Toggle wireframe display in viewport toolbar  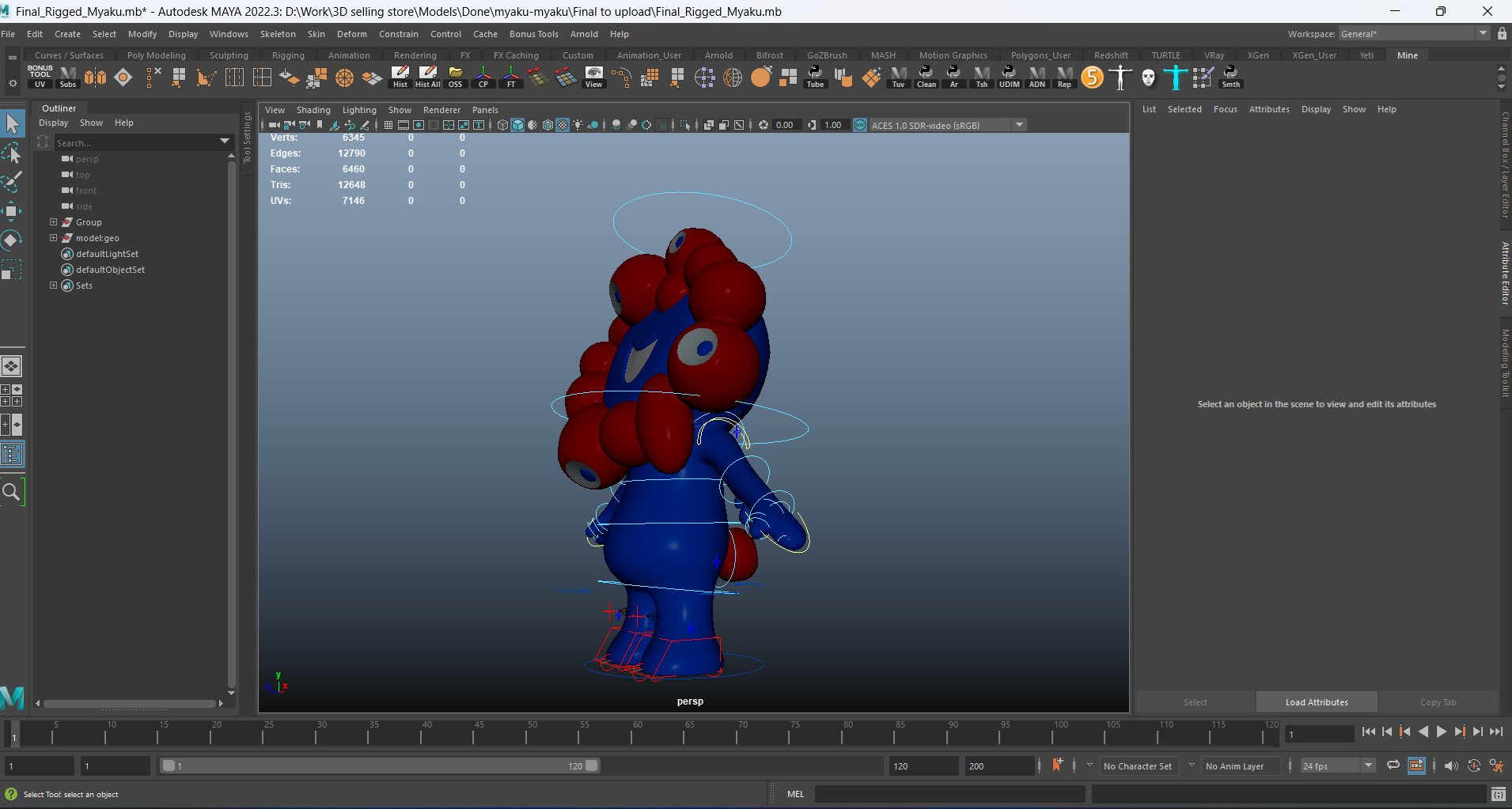click(502, 125)
